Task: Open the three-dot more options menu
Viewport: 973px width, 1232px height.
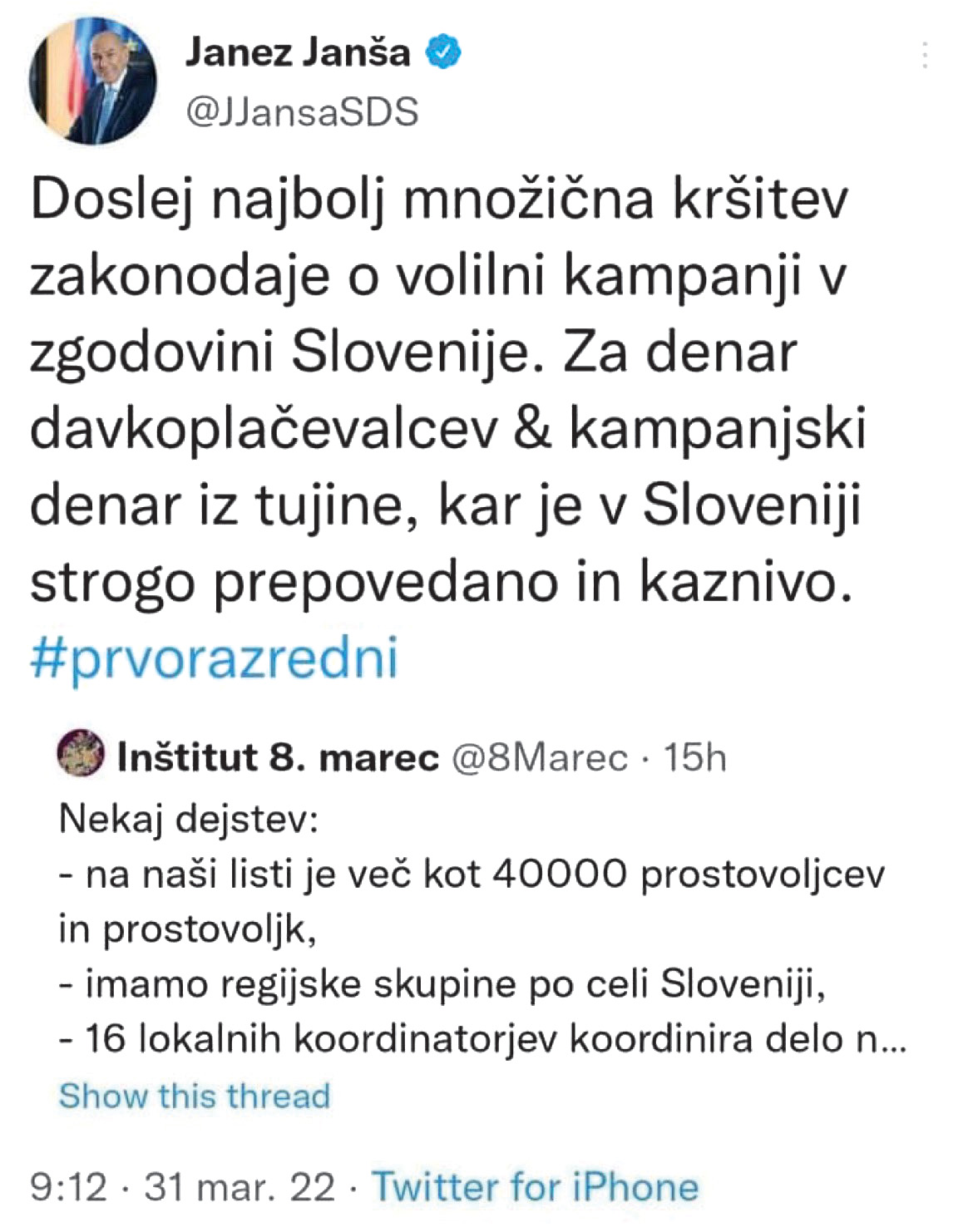Action: click(925, 55)
